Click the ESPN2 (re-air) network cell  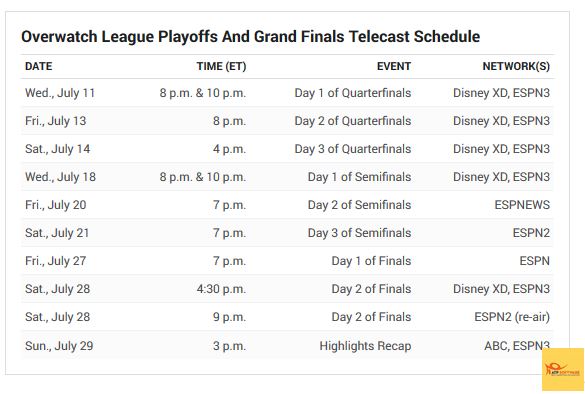pyautogui.click(x=512, y=317)
